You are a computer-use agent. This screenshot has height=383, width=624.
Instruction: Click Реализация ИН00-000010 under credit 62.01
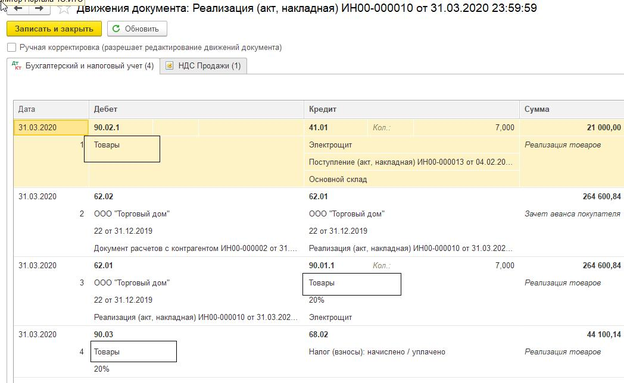coord(411,248)
